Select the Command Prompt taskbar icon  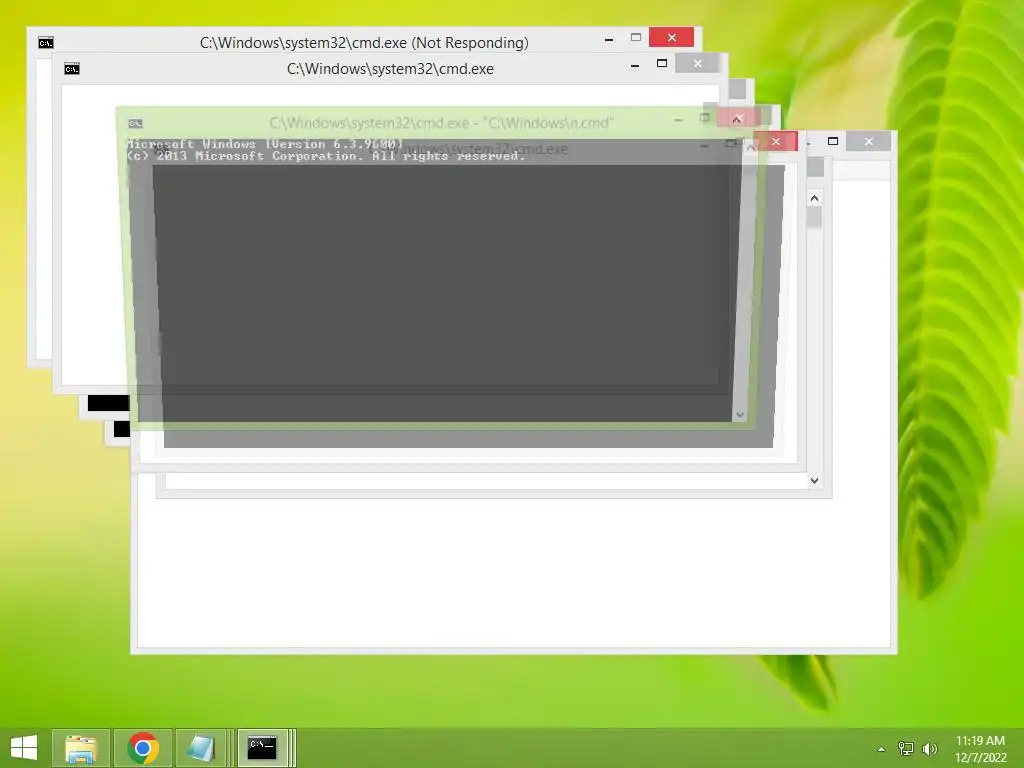click(x=263, y=748)
